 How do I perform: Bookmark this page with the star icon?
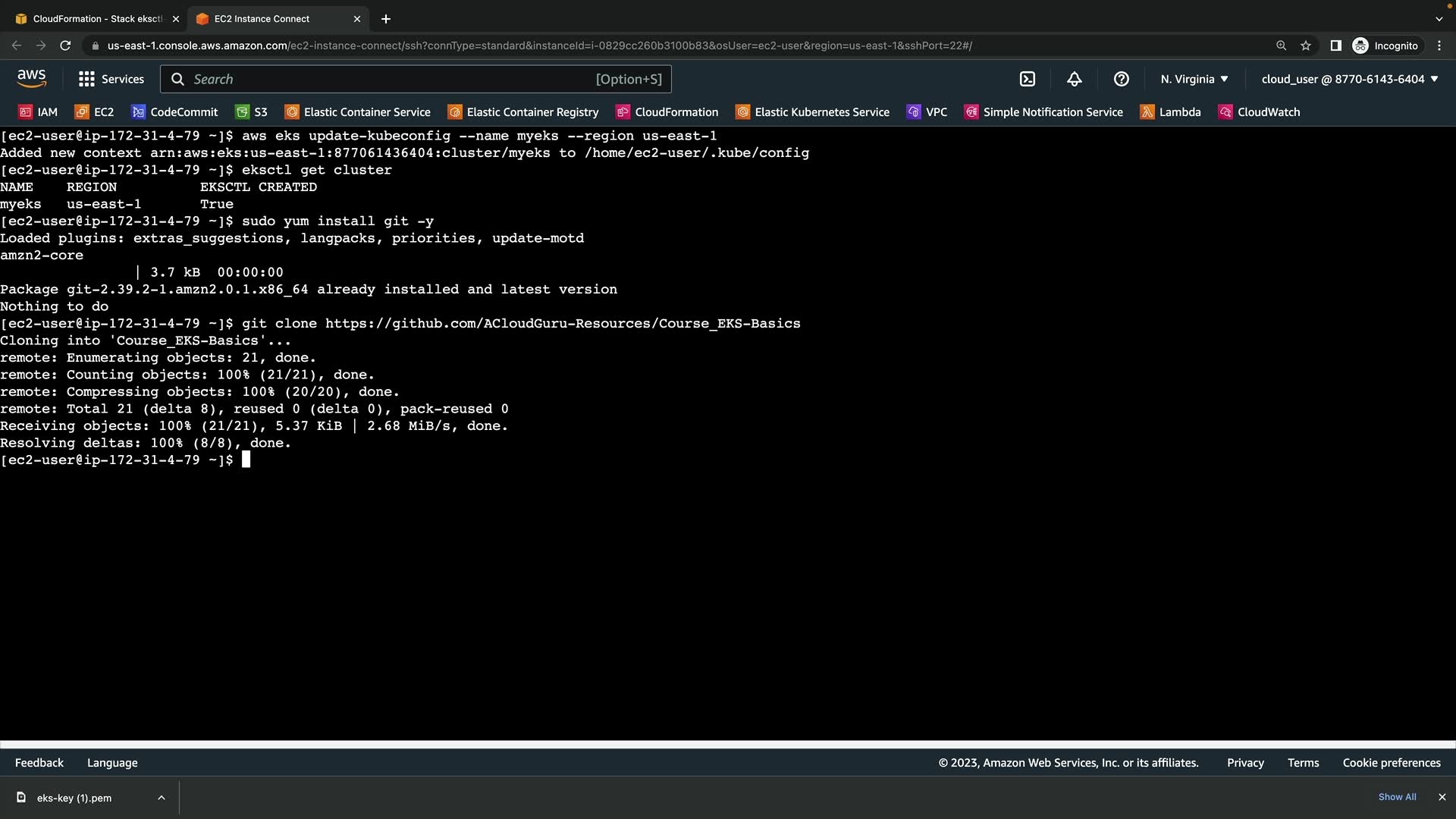coord(1306,45)
